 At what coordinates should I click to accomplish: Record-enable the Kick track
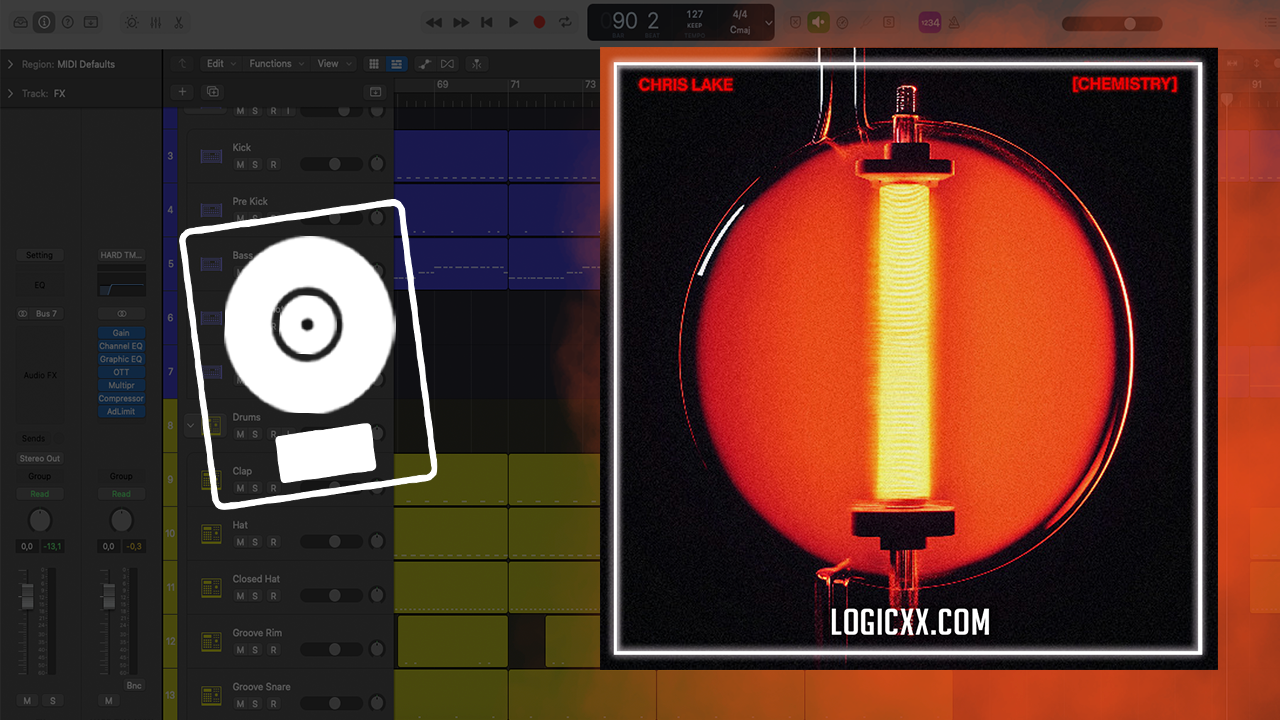point(273,164)
